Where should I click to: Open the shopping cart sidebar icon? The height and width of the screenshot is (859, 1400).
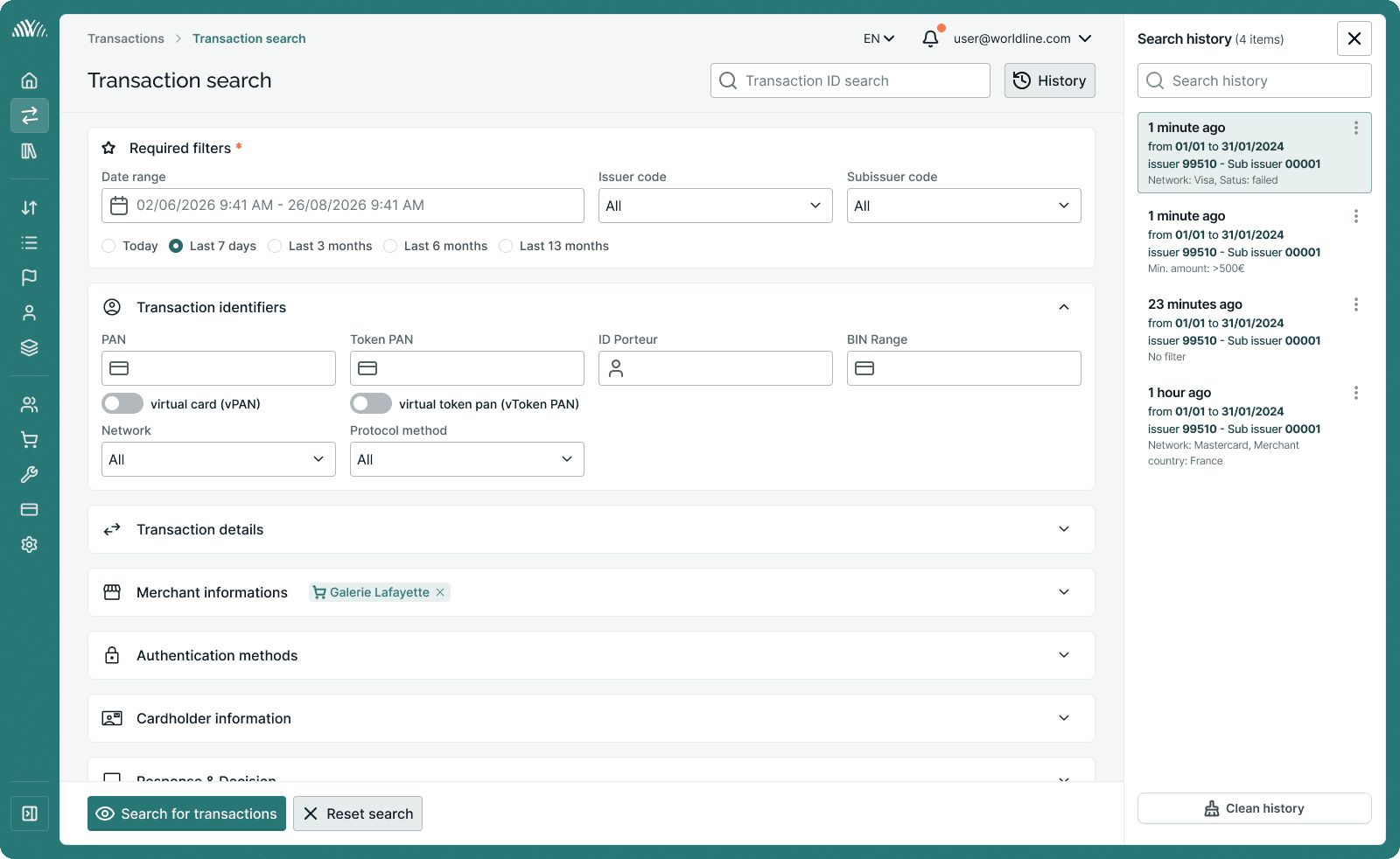[x=29, y=439]
